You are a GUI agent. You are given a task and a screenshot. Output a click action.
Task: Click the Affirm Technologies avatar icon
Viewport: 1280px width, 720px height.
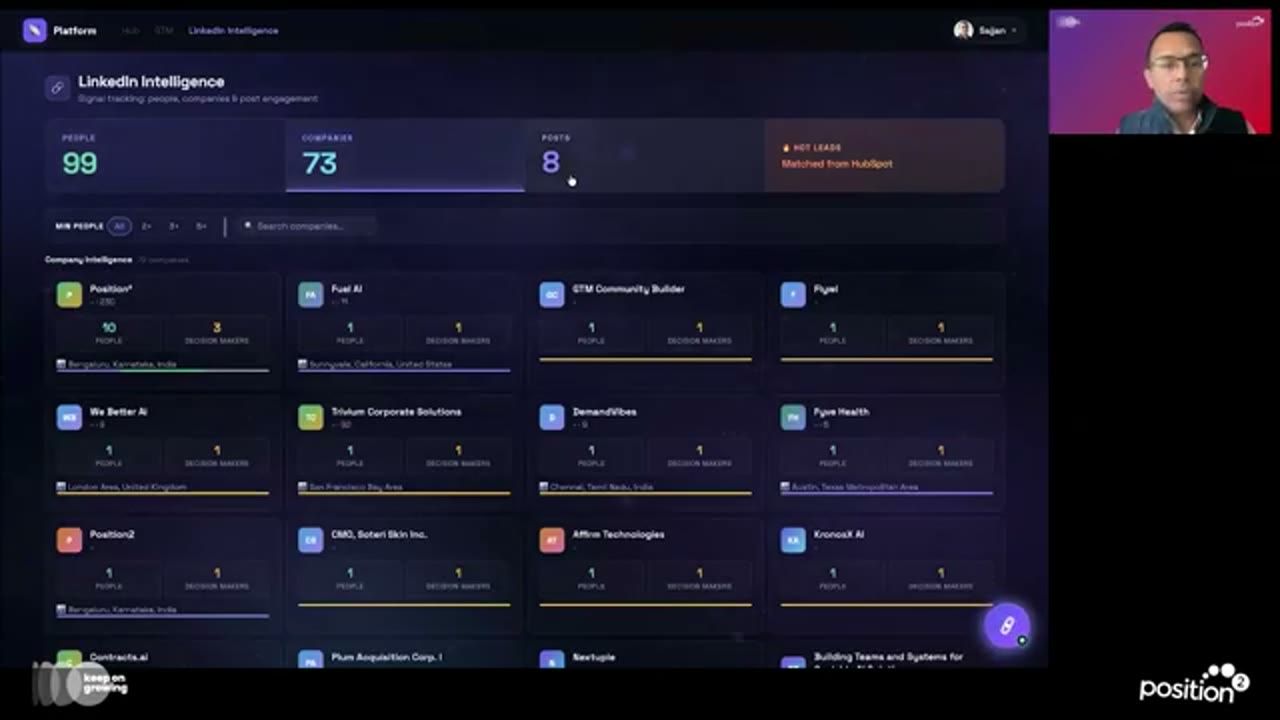(552, 541)
